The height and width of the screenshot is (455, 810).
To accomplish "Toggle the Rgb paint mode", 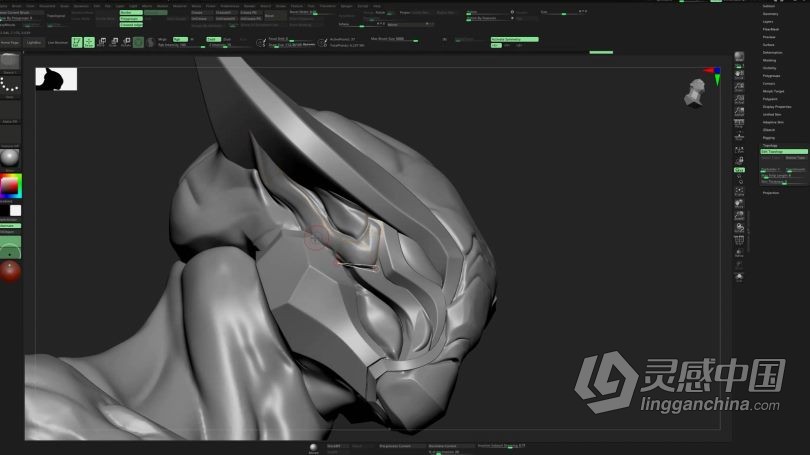I will point(180,39).
